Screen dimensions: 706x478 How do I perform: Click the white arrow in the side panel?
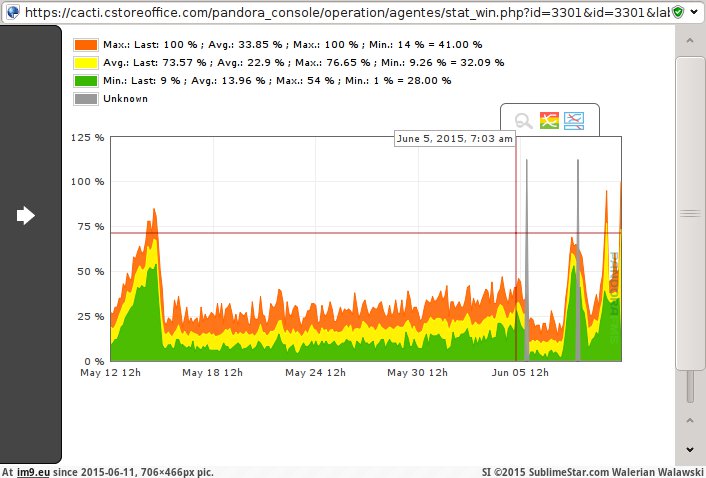[x=26, y=215]
